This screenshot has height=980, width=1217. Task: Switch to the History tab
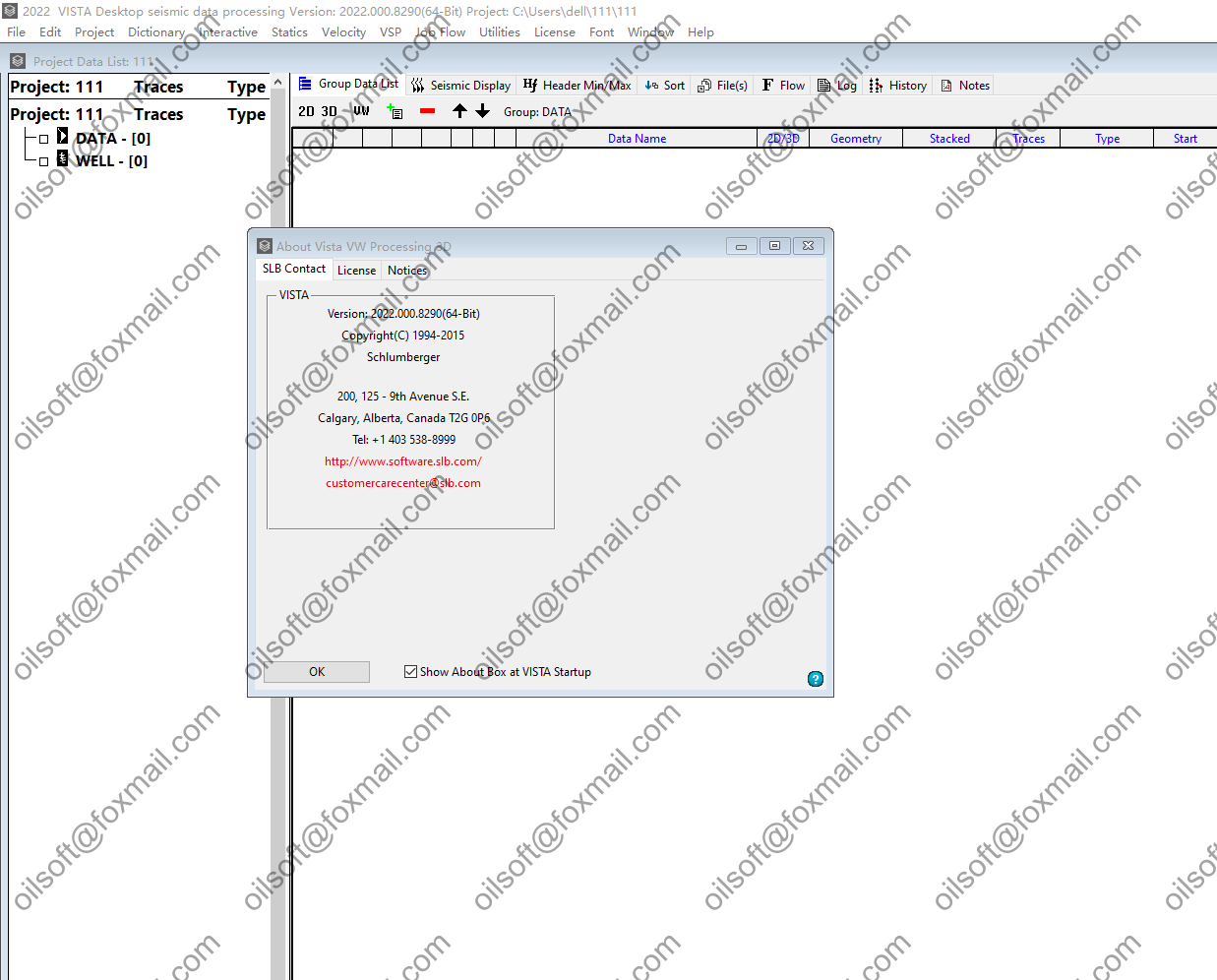(897, 86)
